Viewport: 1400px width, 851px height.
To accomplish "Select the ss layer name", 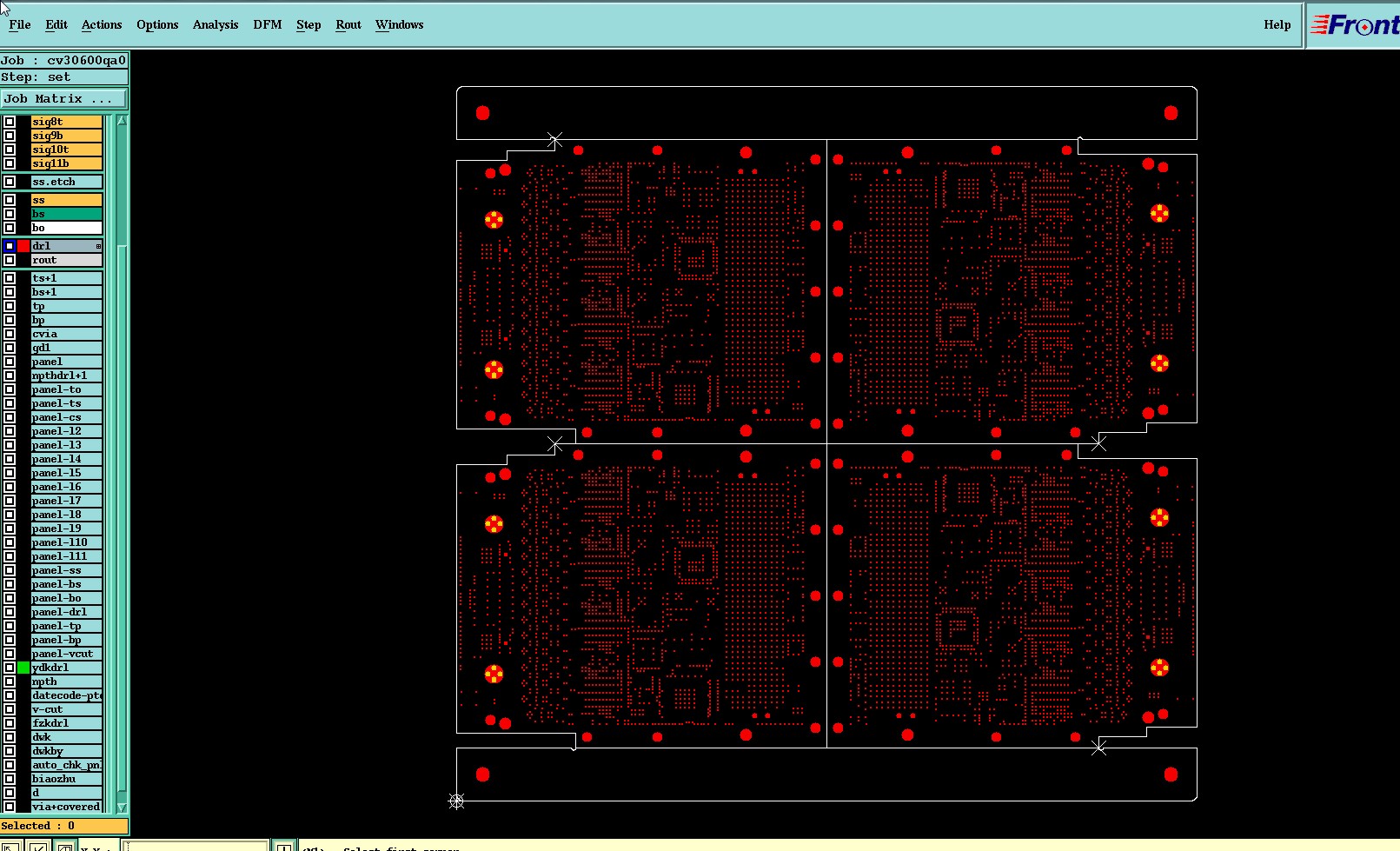I will coord(67,200).
